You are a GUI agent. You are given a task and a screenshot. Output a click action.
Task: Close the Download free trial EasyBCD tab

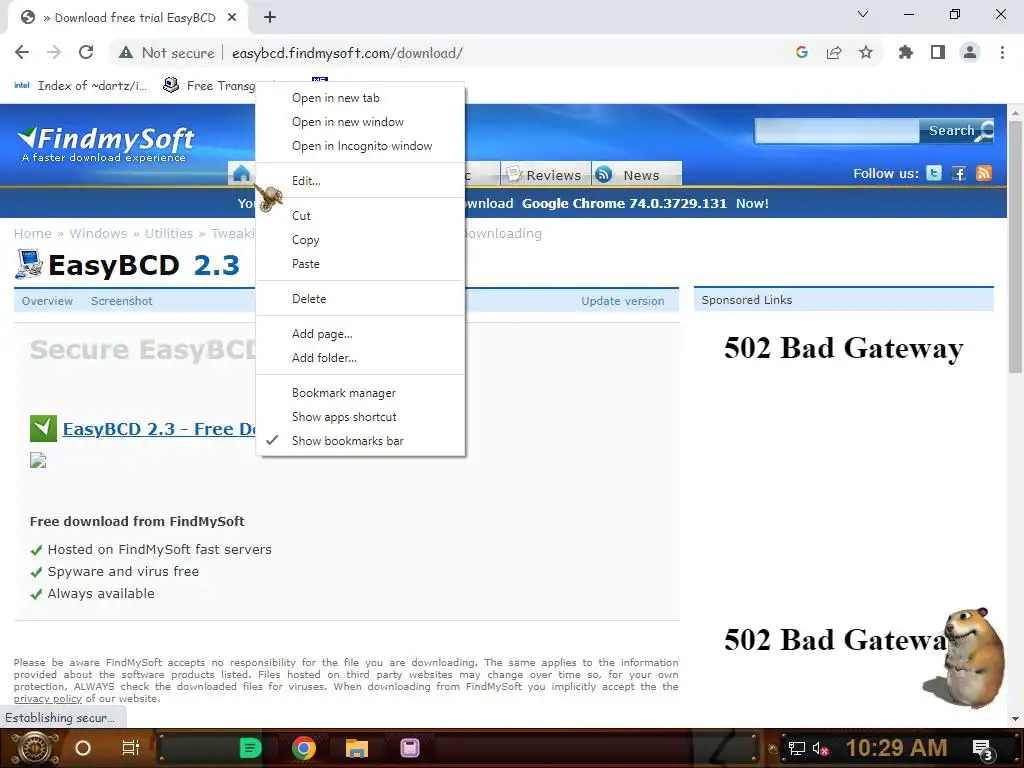(x=232, y=18)
